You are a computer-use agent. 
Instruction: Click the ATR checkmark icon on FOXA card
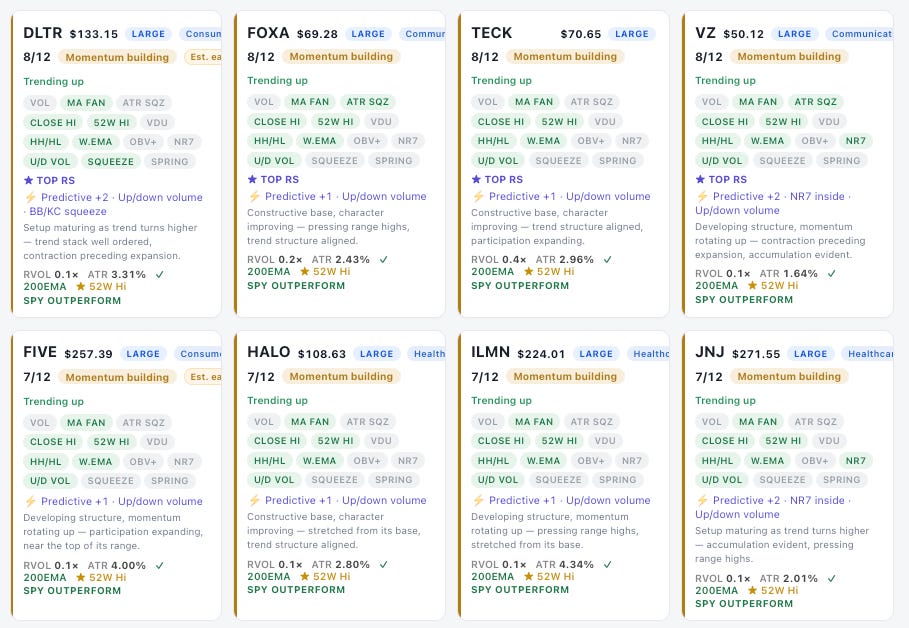tap(383, 259)
